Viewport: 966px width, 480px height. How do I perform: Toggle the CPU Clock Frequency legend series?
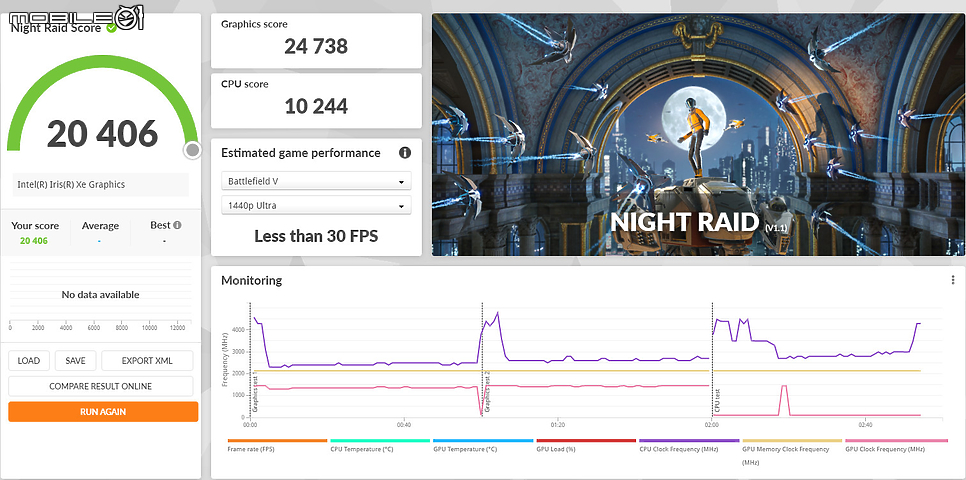point(689,445)
